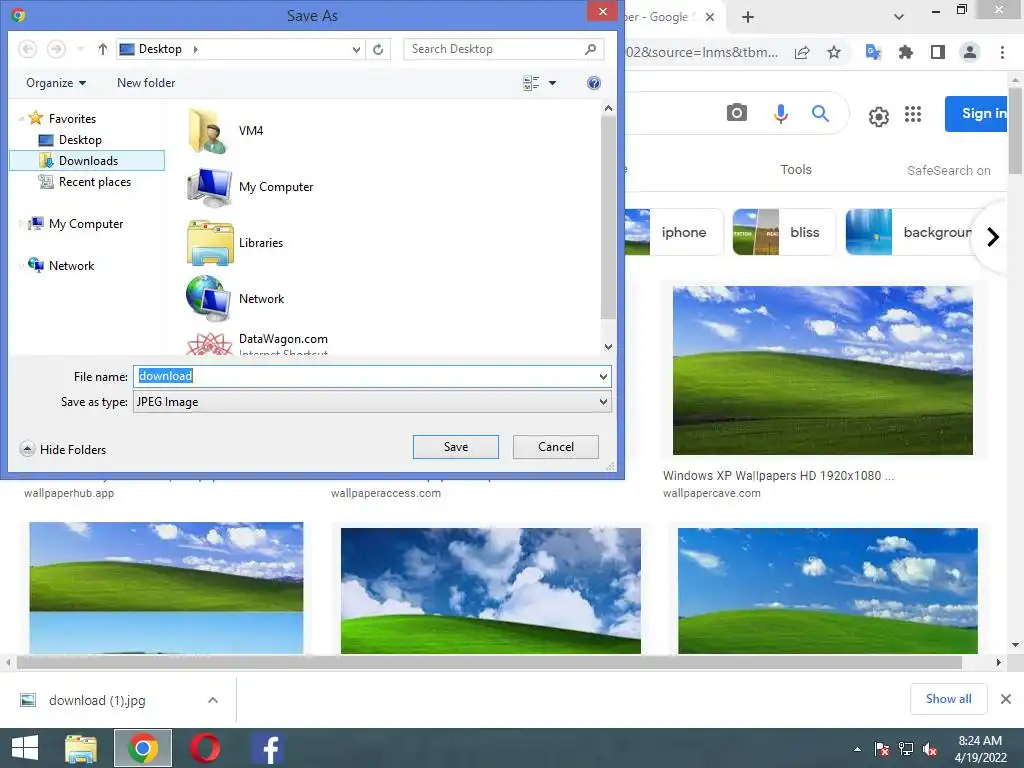Launch Opera from the taskbar

coord(205,748)
